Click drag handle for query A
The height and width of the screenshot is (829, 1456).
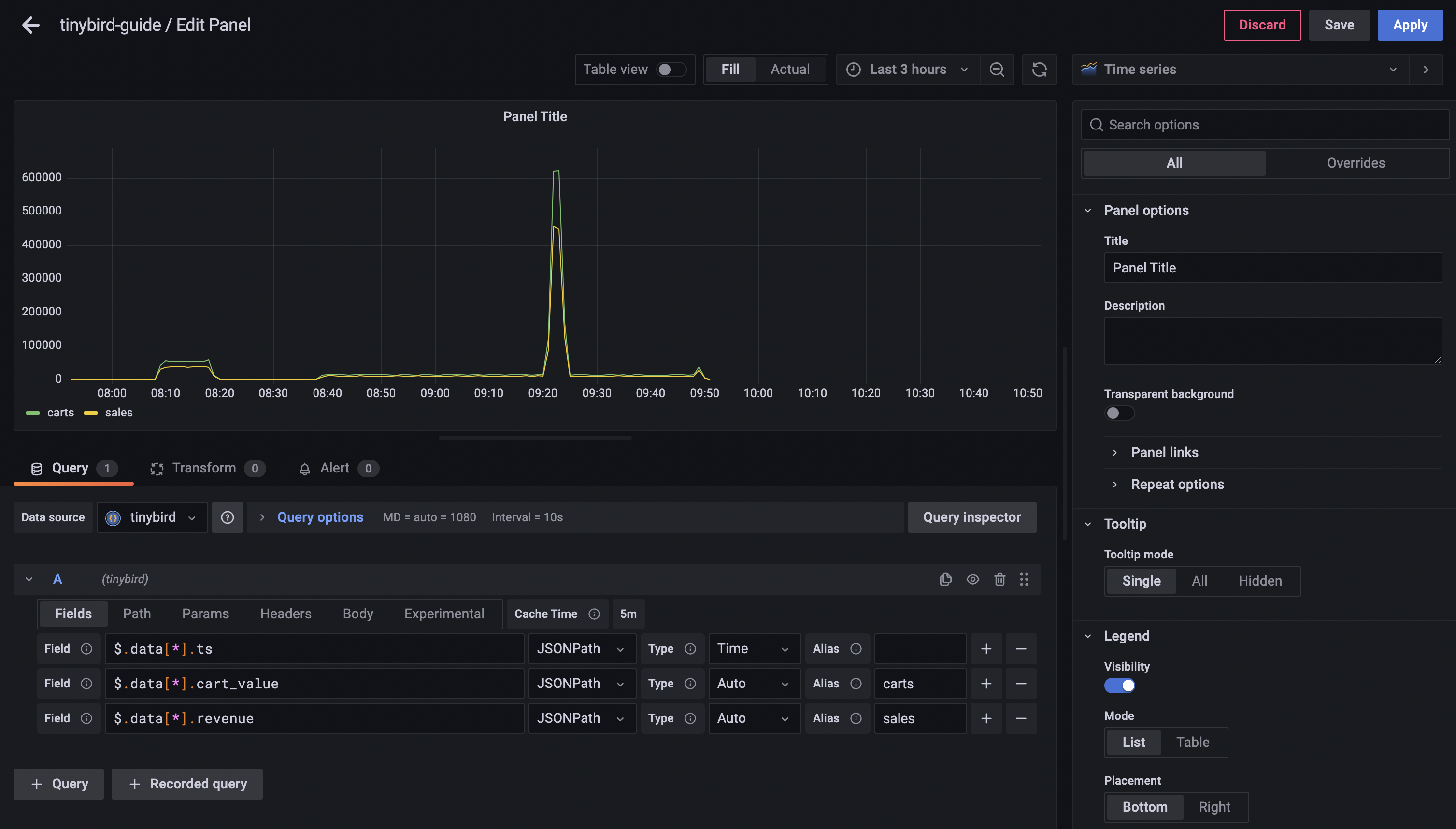click(x=1024, y=579)
